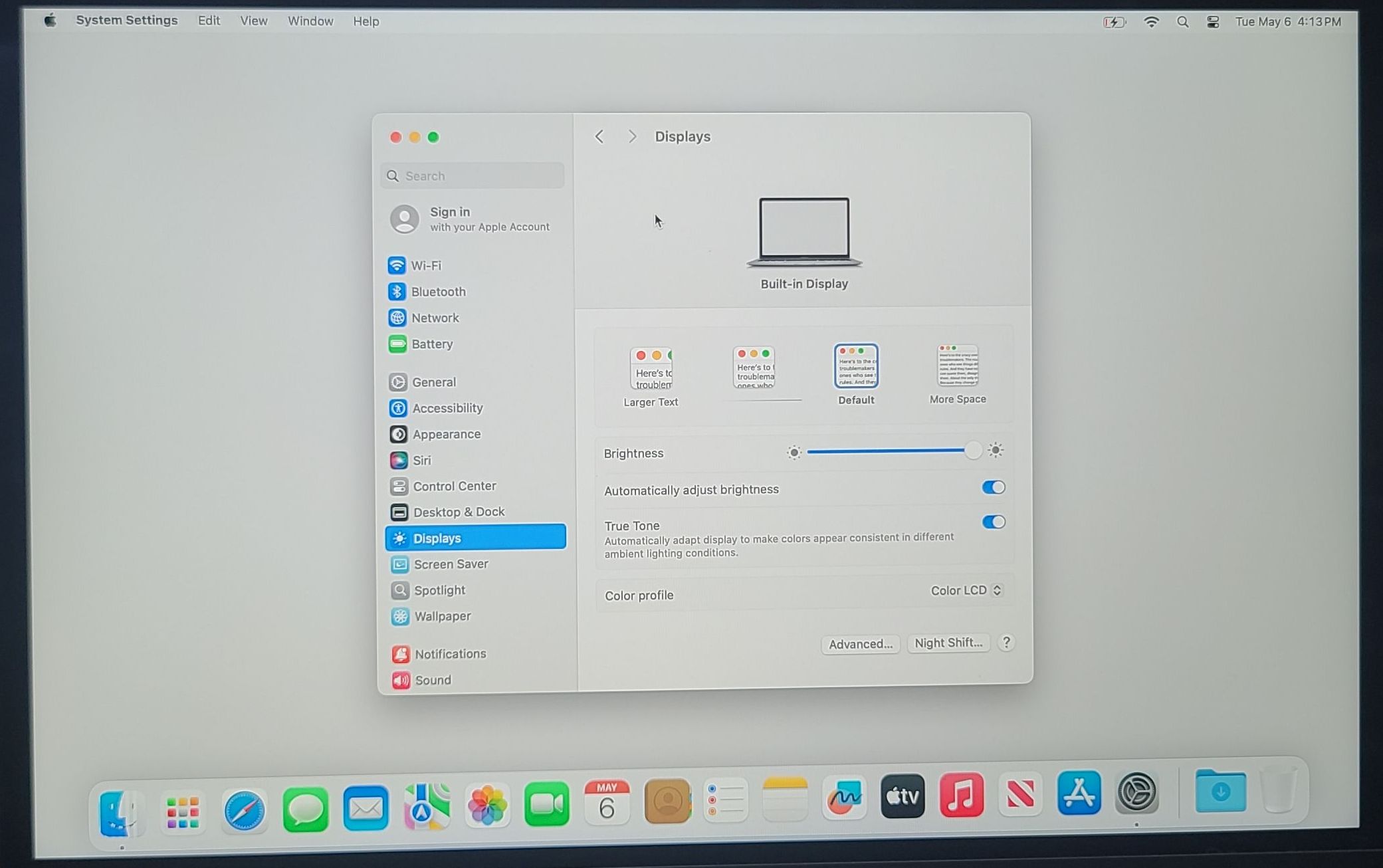Select Accessibility in the sidebar
This screenshot has height=868, width=1383.
click(x=447, y=408)
